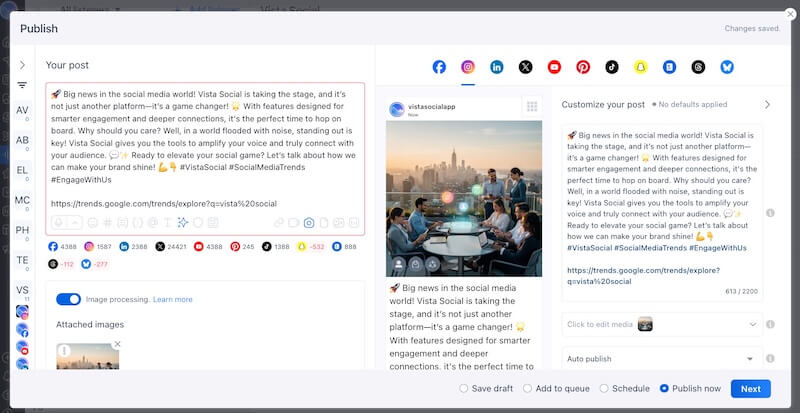Click the customized Instagram caption text box
Screen dimensions: 800x413
[662, 213]
